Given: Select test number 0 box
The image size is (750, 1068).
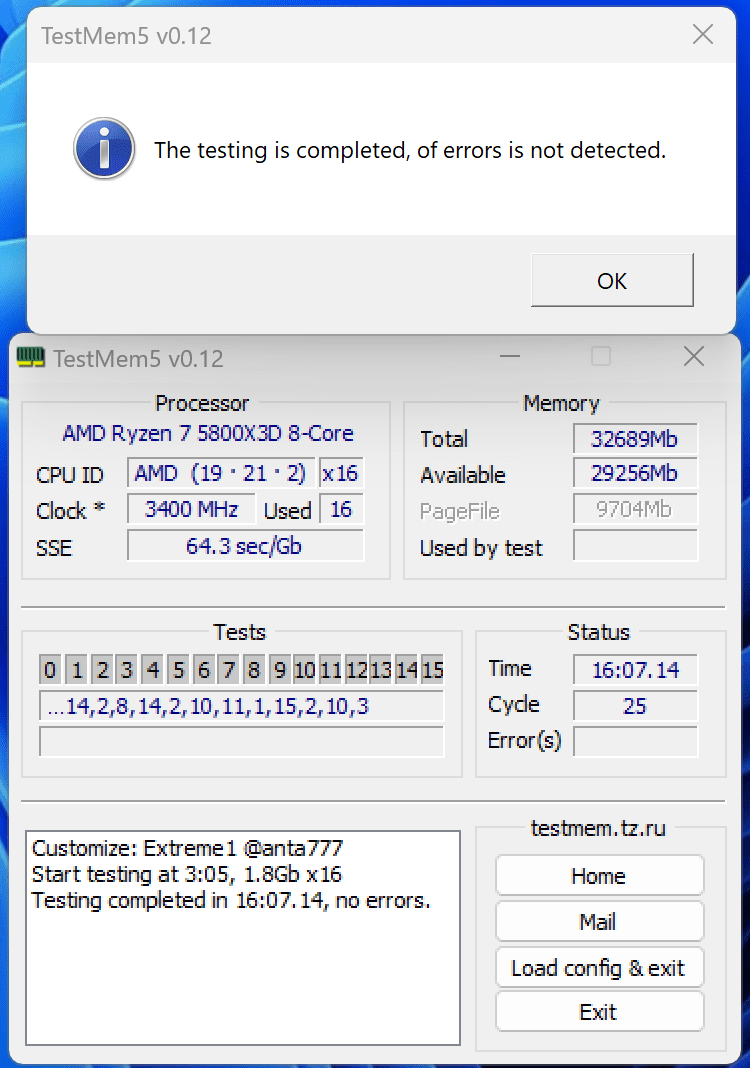Looking at the screenshot, I should point(50,670).
